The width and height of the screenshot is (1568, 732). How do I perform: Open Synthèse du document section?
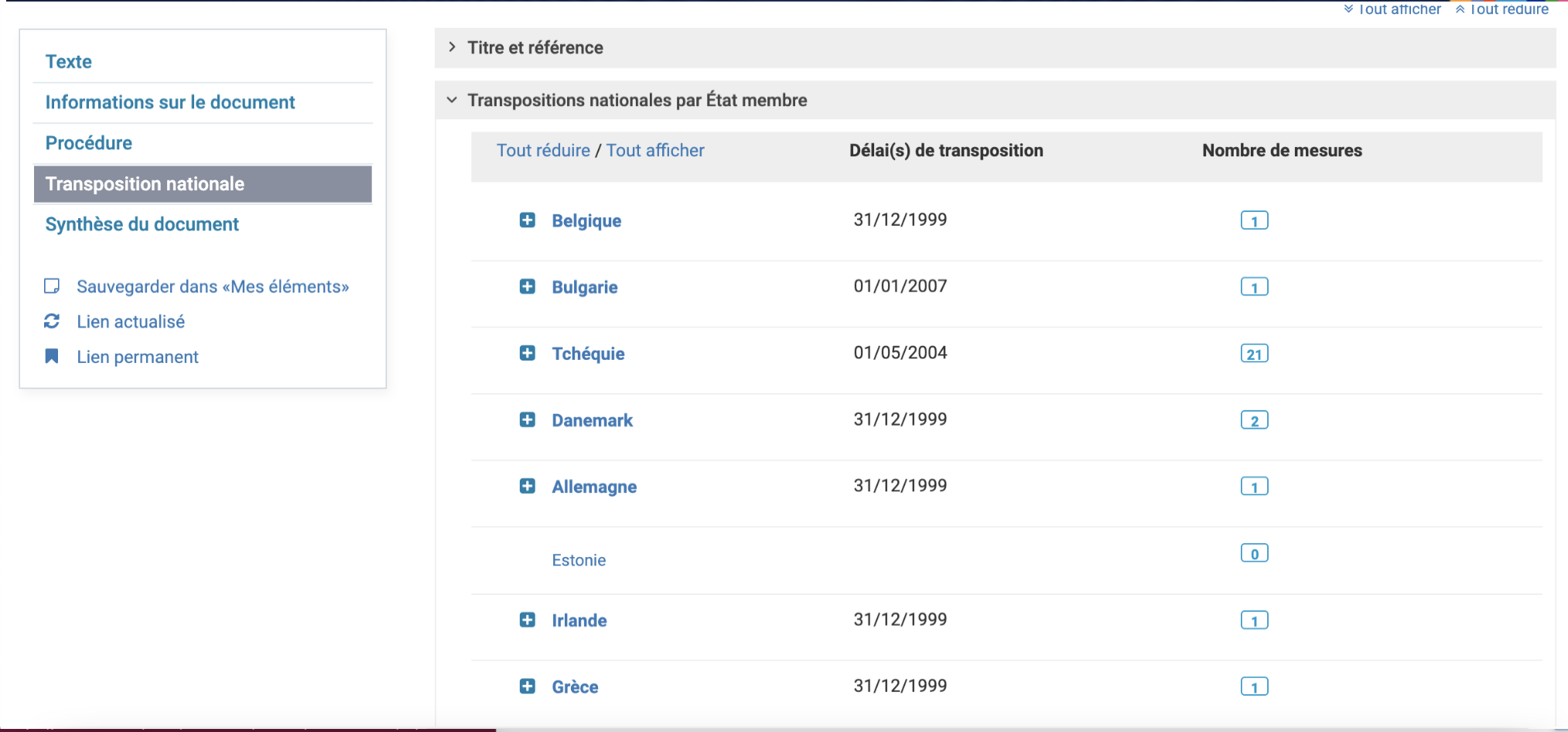click(142, 224)
